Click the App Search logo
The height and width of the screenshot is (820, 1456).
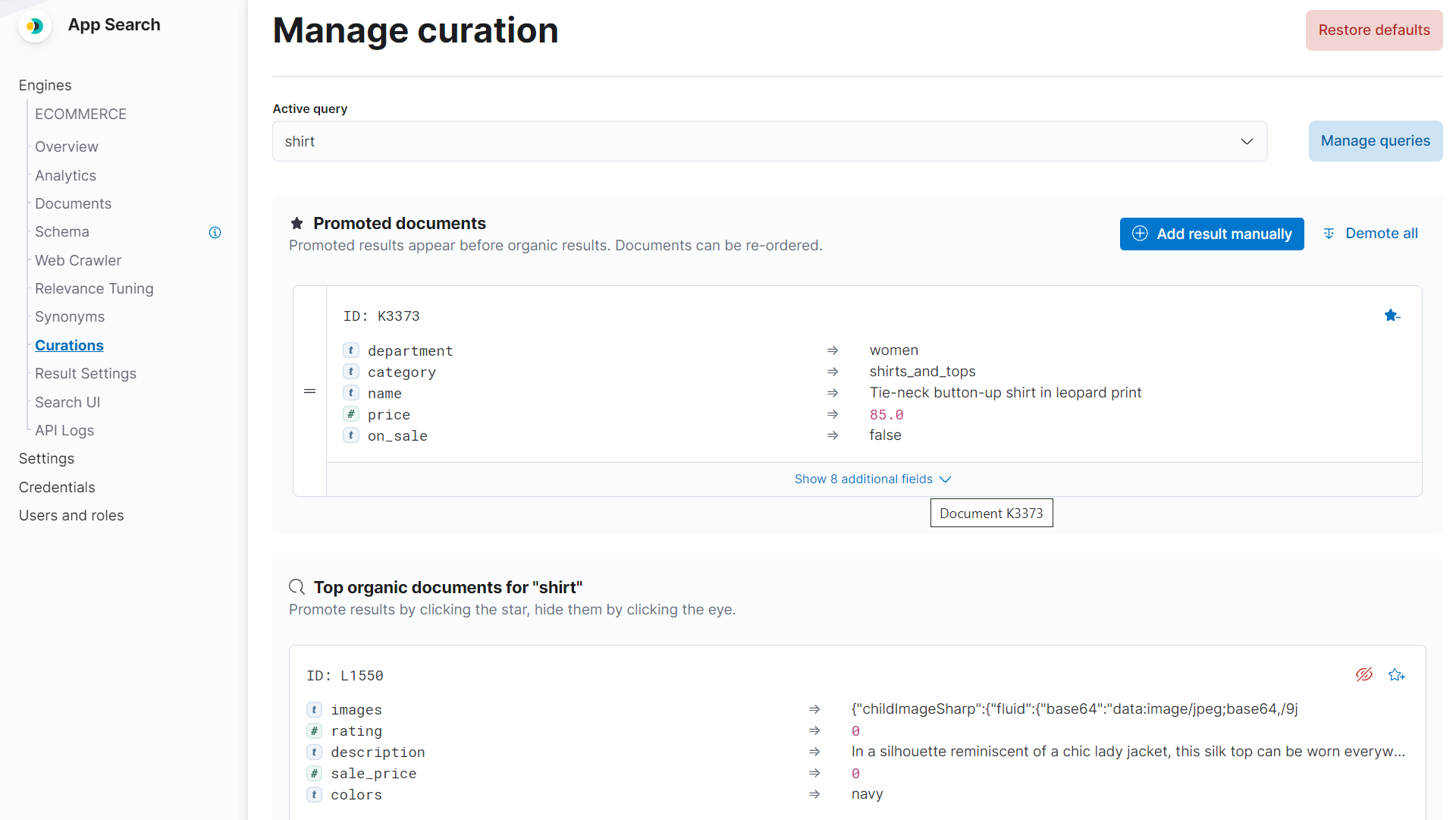[x=35, y=26]
